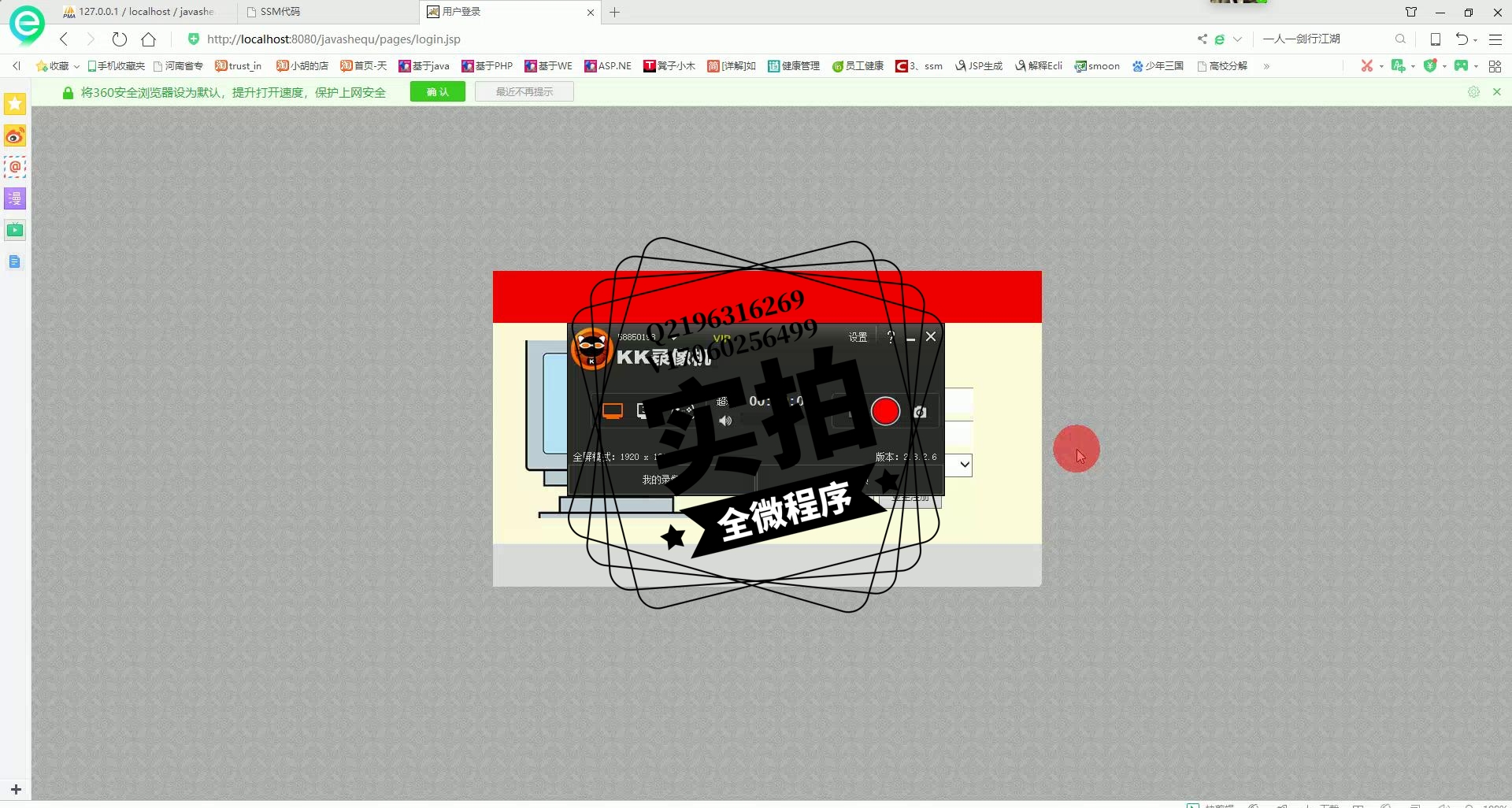Open the sidebar yellow star favorites icon
The image size is (1512, 808).
15,104
